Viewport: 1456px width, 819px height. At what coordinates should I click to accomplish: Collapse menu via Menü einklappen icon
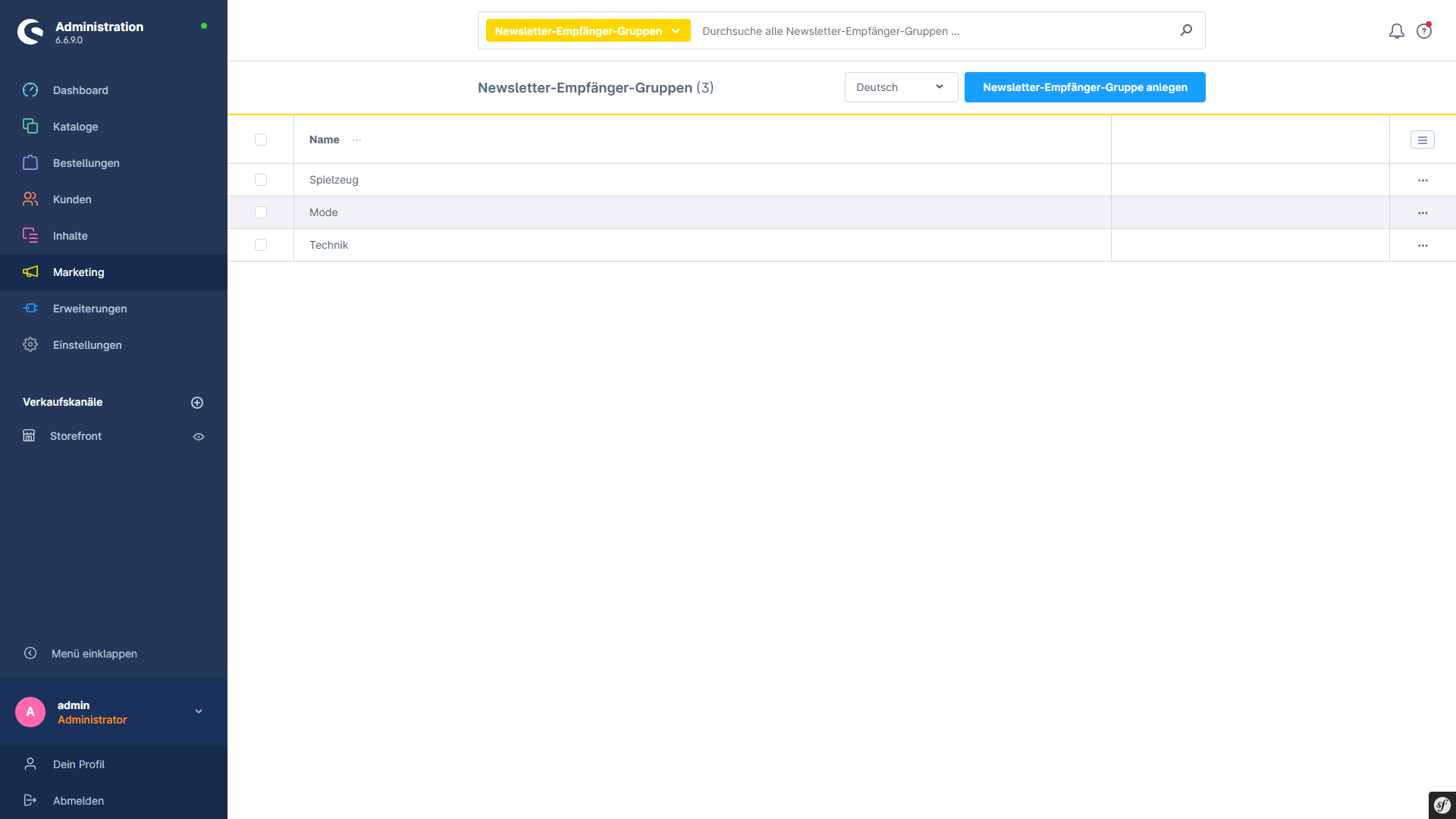(30, 653)
